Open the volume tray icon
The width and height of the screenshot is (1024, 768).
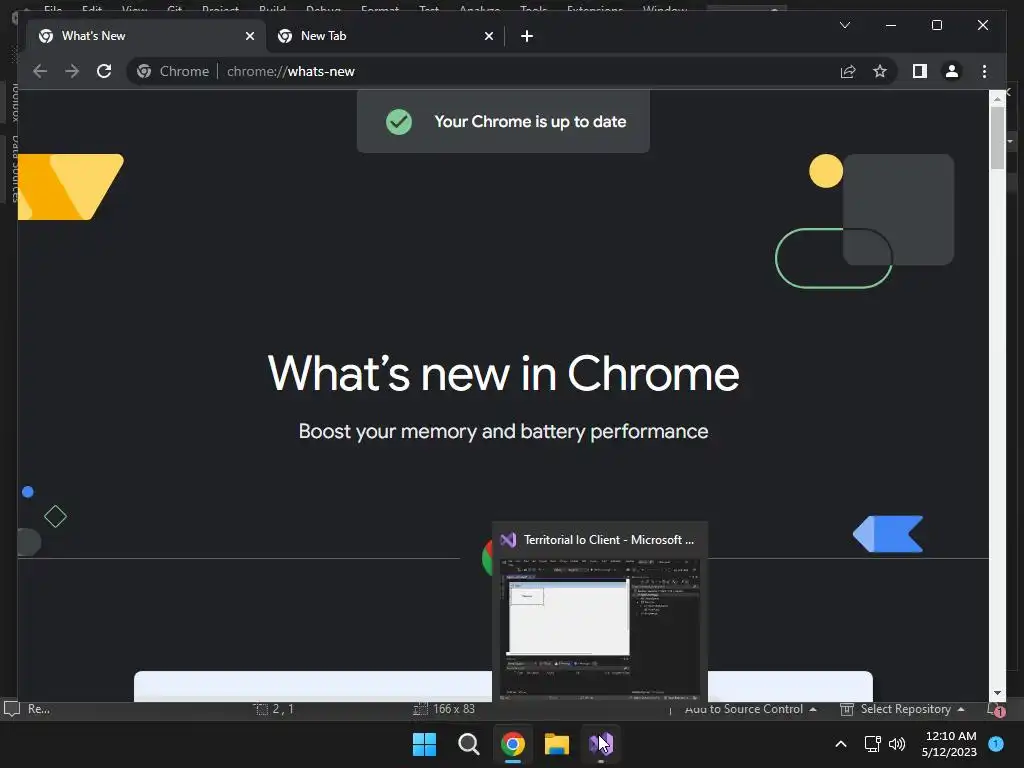click(897, 744)
